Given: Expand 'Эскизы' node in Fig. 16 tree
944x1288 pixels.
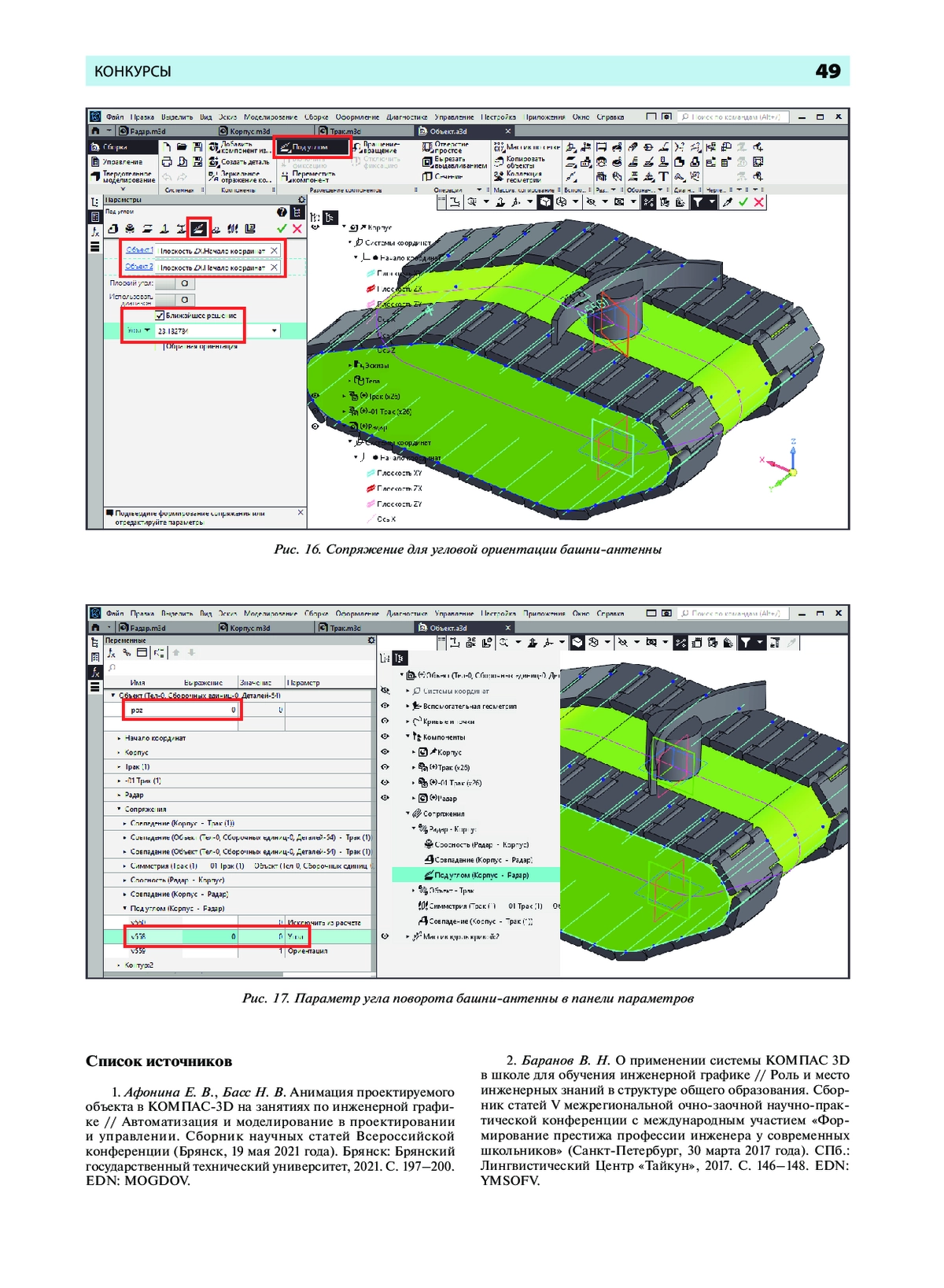Looking at the screenshot, I should tap(350, 365).
